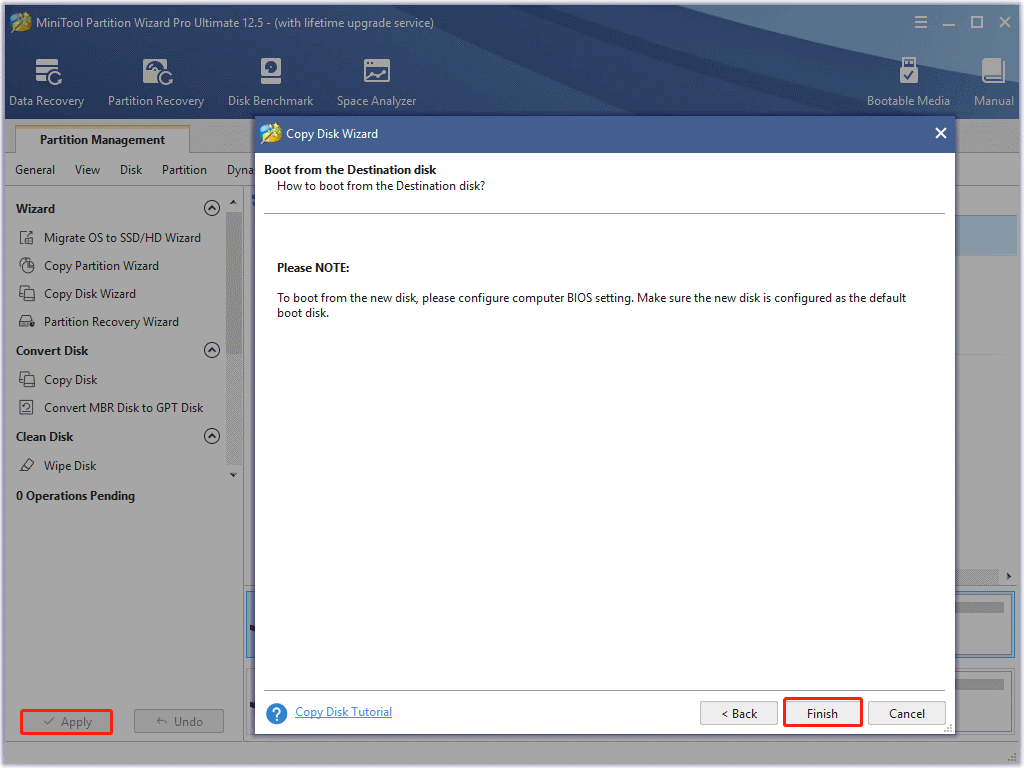Click the Convert MBR Disk to GPT Disk icon
Viewport: 1027px width, 770px height.
[27, 408]
